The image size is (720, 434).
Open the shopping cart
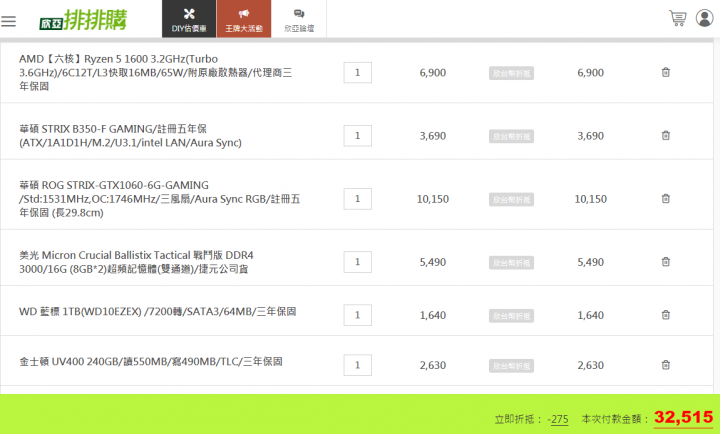677,18
